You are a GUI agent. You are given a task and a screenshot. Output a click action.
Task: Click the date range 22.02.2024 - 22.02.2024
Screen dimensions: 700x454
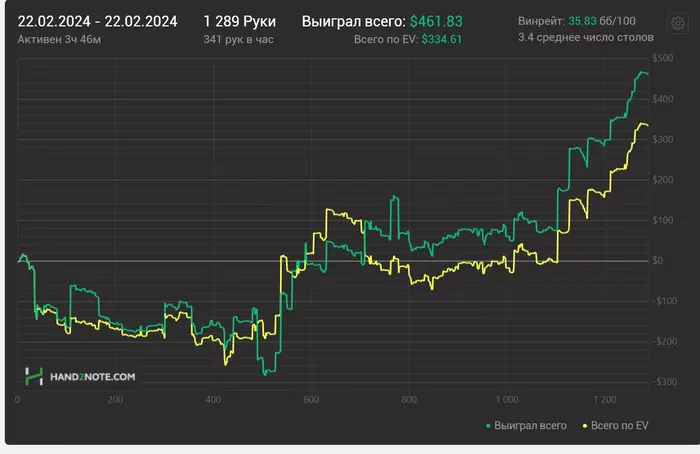coord(97,21)
